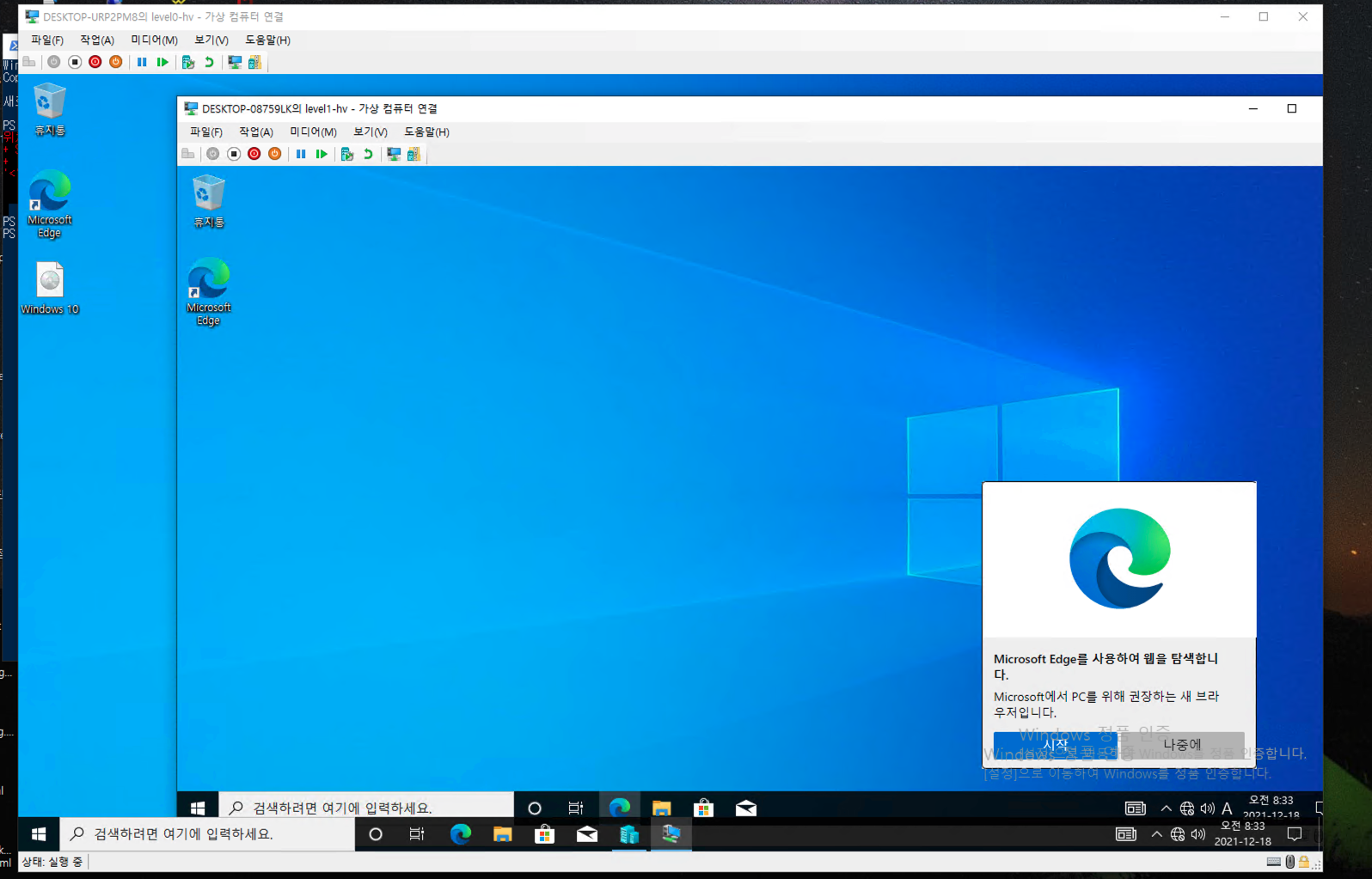Toggle enhanced session icon in level0-hv toolbar
Screen dimensions: 1372x879
(235, 62)
